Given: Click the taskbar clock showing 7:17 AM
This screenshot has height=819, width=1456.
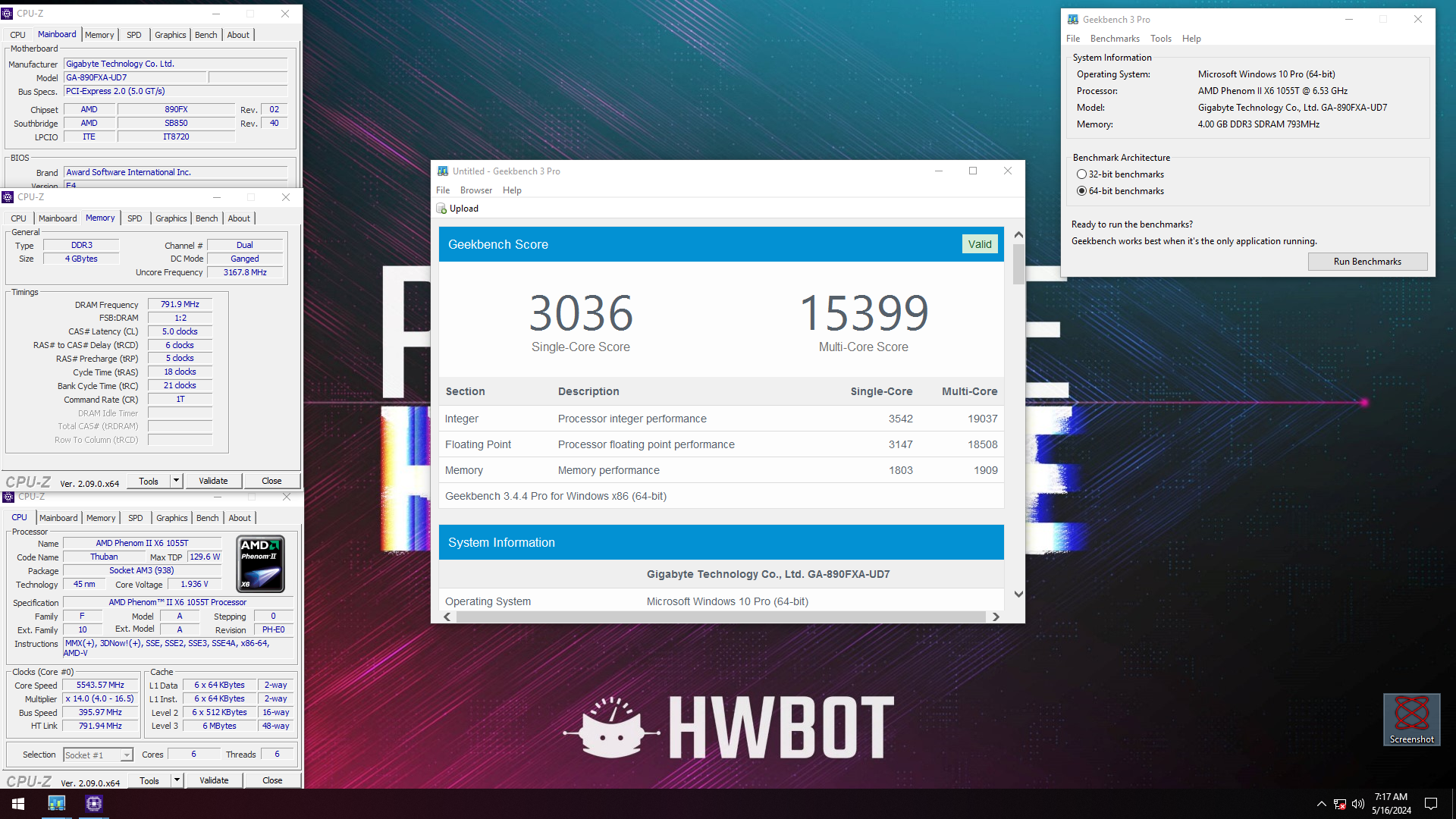Looking at the screenshot, I should [1392, 804].
